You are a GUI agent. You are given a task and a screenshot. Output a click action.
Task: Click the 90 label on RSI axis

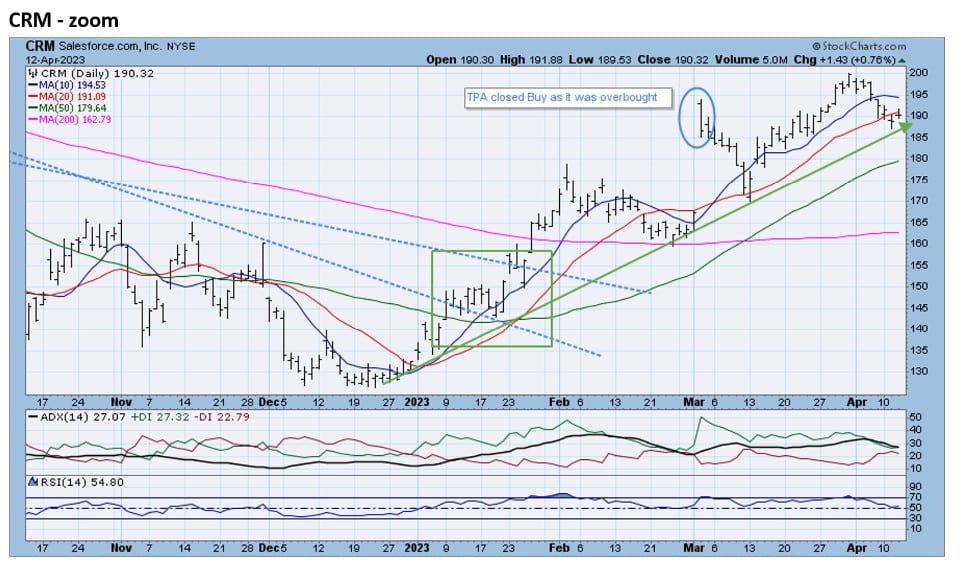pyautogui.click(x=916, y=487)
